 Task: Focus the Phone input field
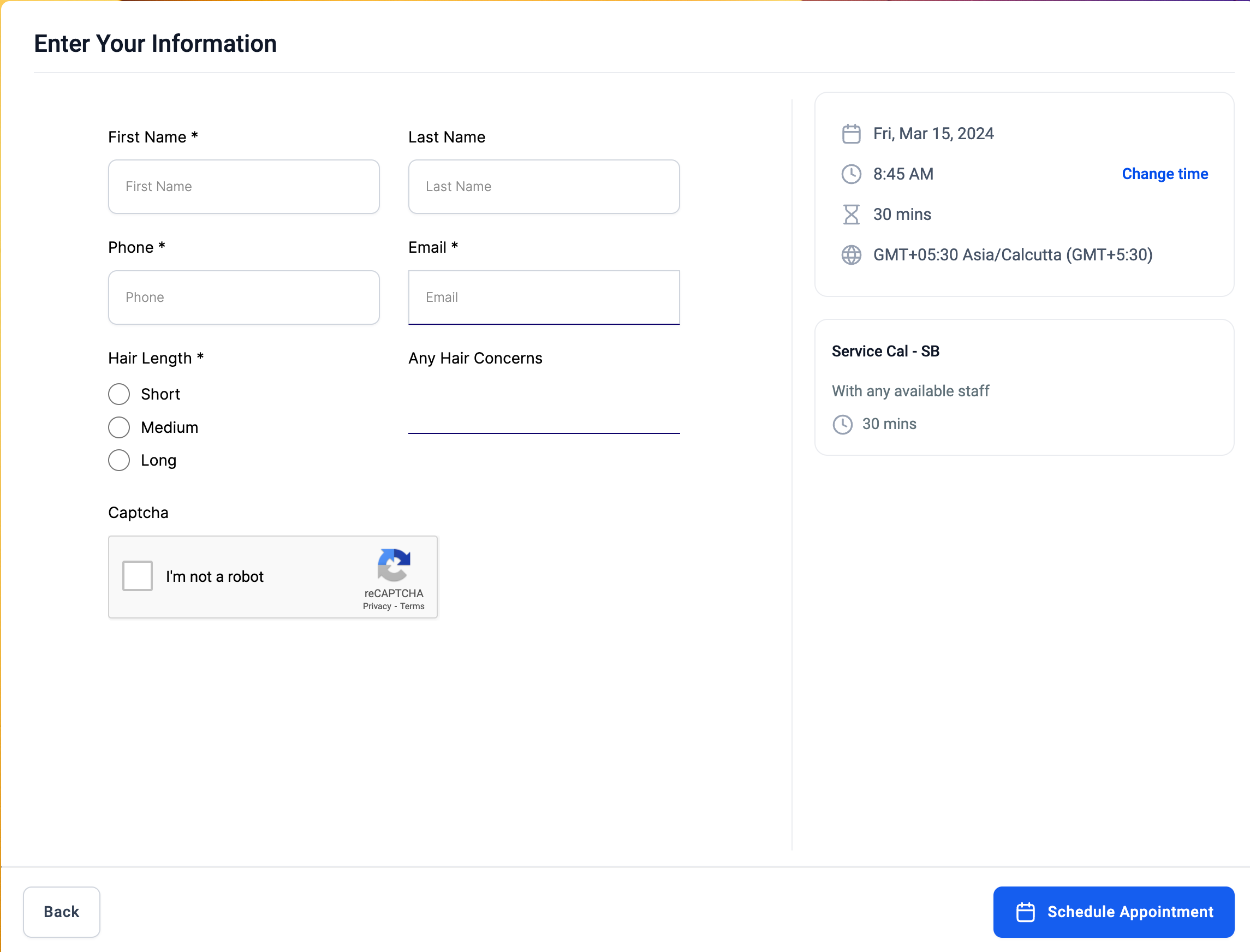pos(243,297)
